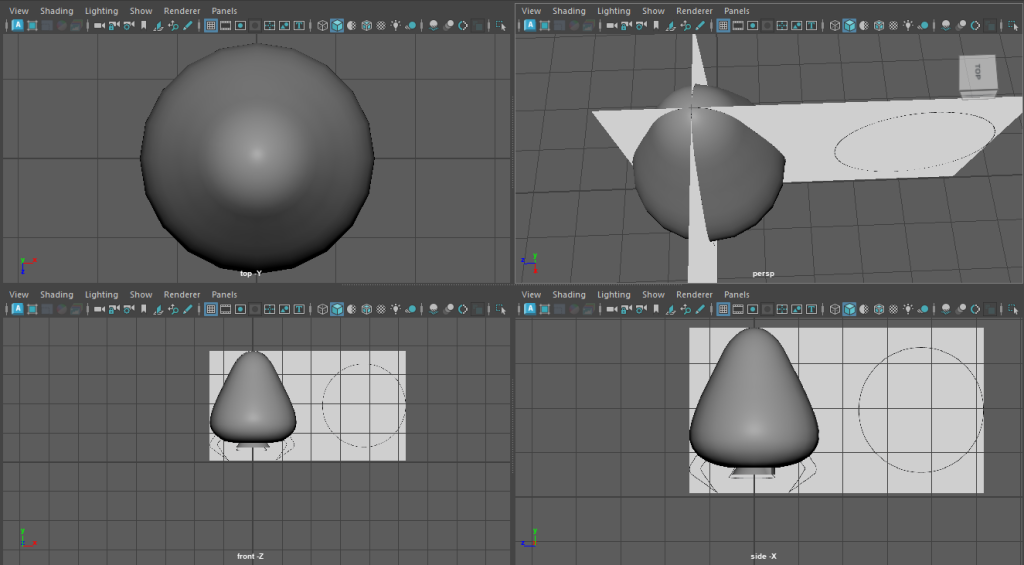Open the Renderer menu in side-X panel
The image size is (1024, 565).
(694, 295)
